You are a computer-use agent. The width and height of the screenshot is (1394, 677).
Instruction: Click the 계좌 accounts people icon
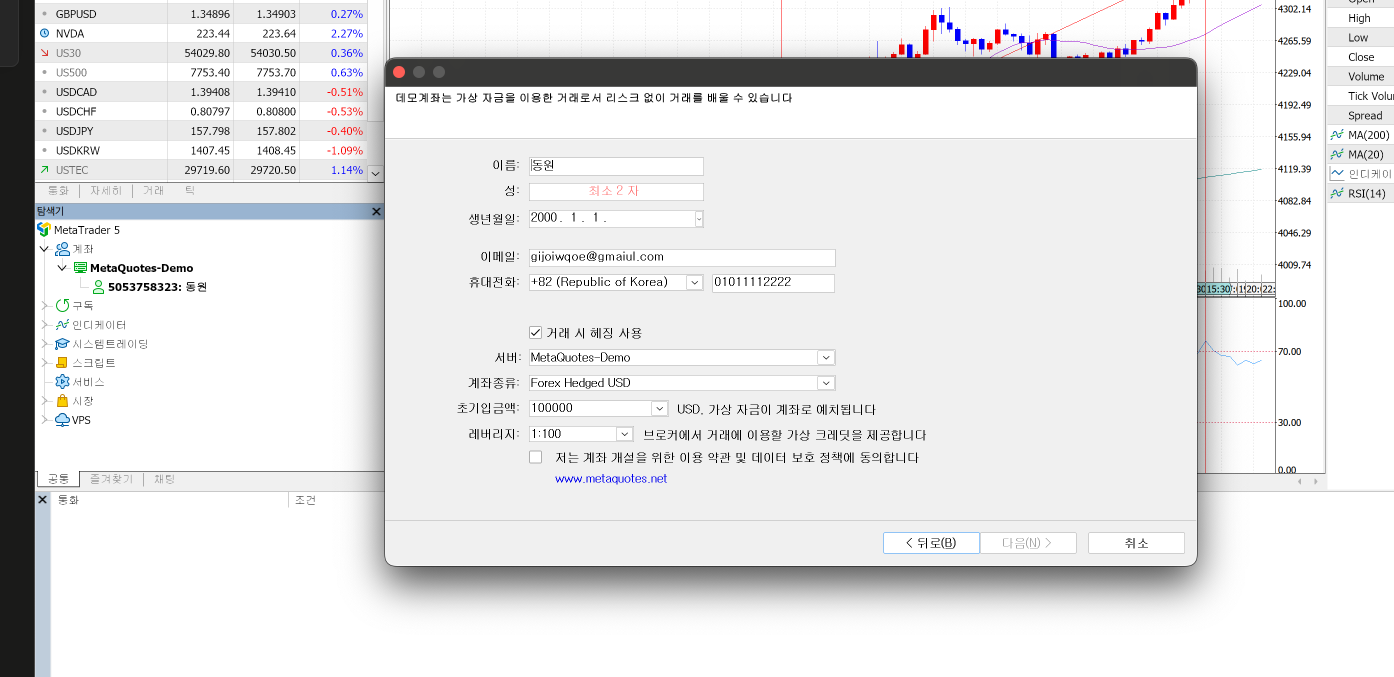(62, 249)
